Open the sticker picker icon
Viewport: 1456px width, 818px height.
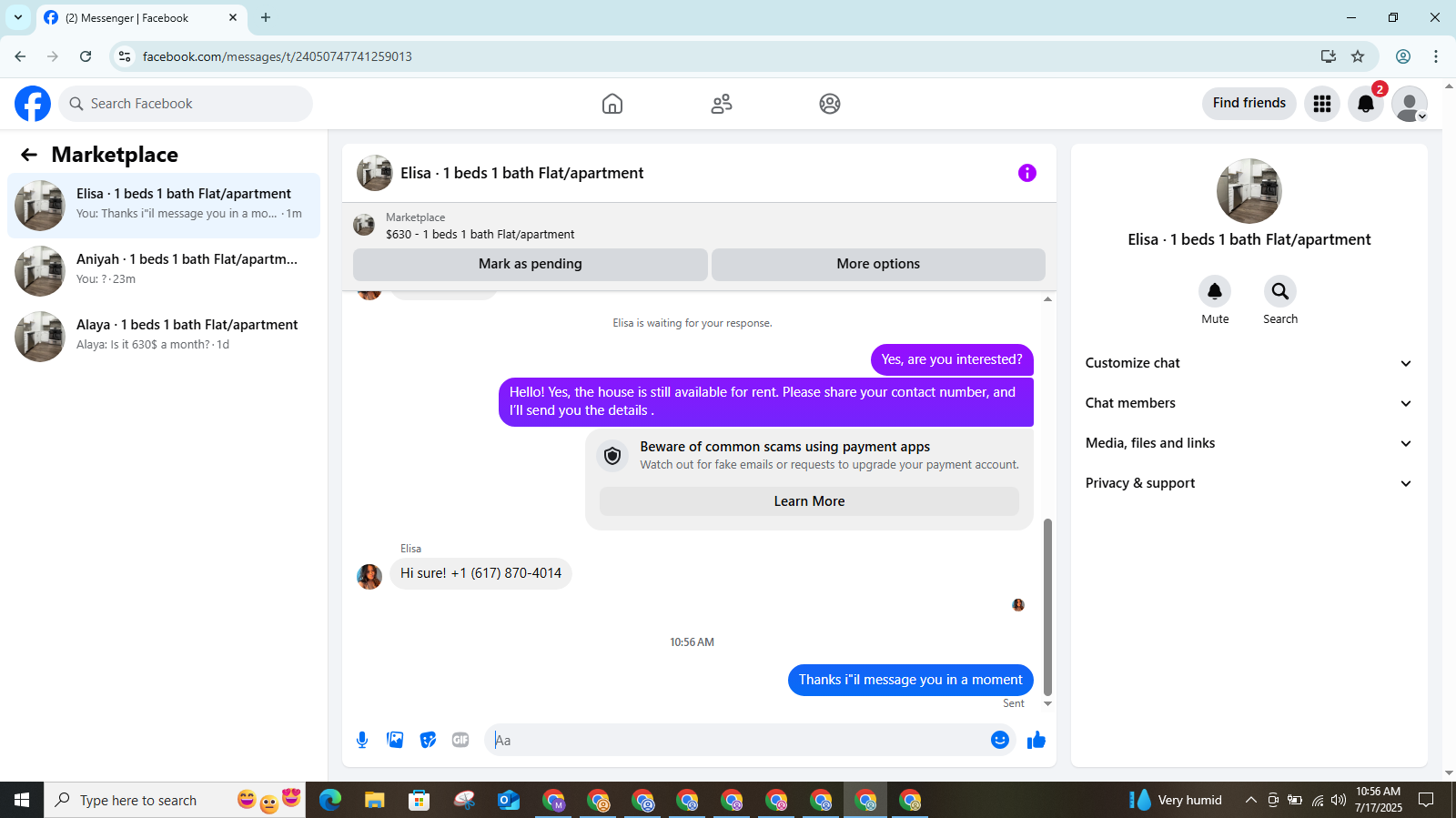coord(428,740)
